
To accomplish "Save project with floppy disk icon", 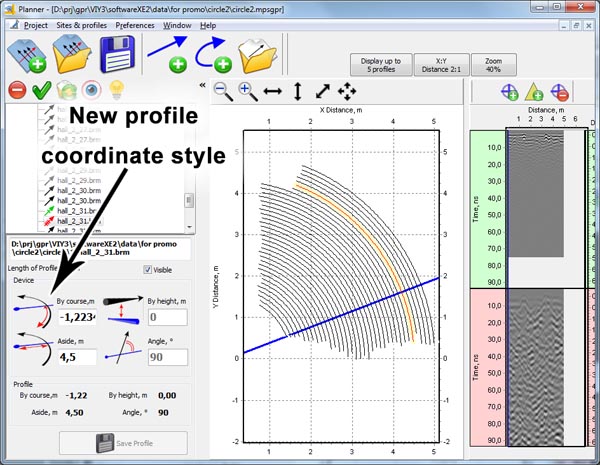I will point(117,54).
